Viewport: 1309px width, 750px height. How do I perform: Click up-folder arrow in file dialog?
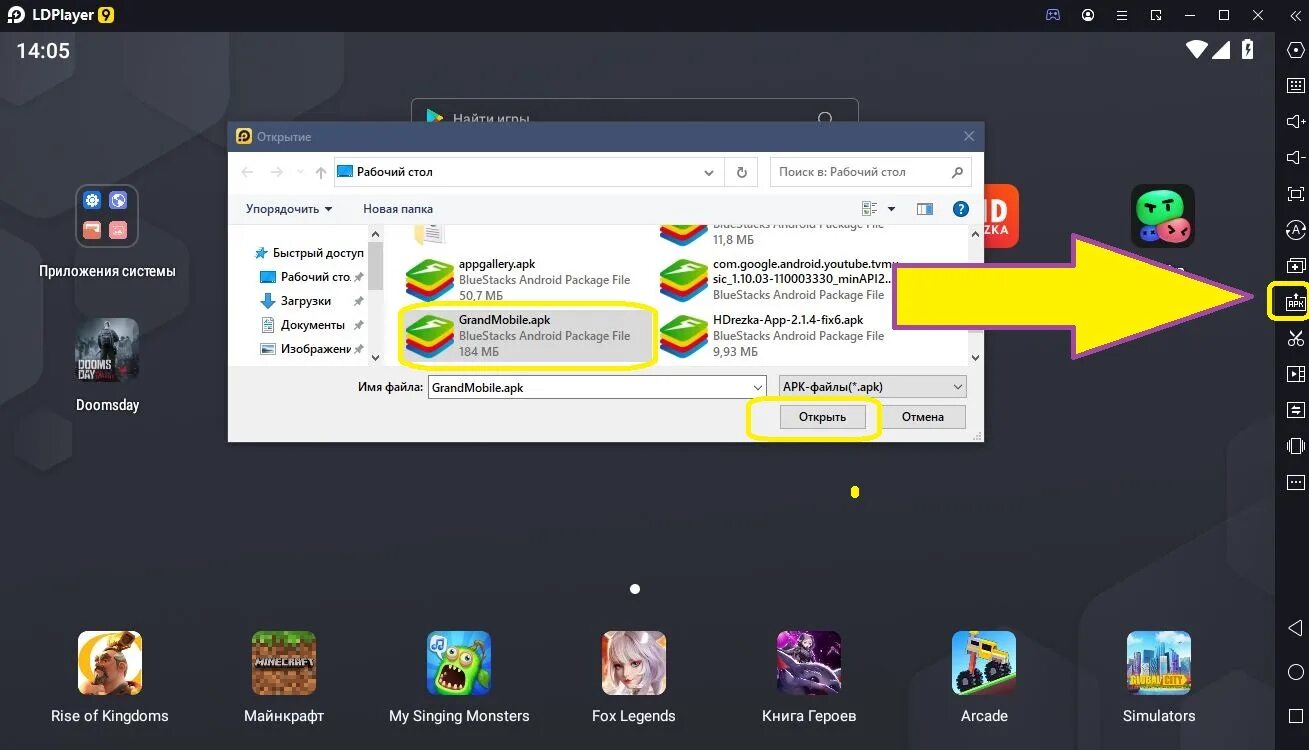pyautogui.click(x=321, y=172)
